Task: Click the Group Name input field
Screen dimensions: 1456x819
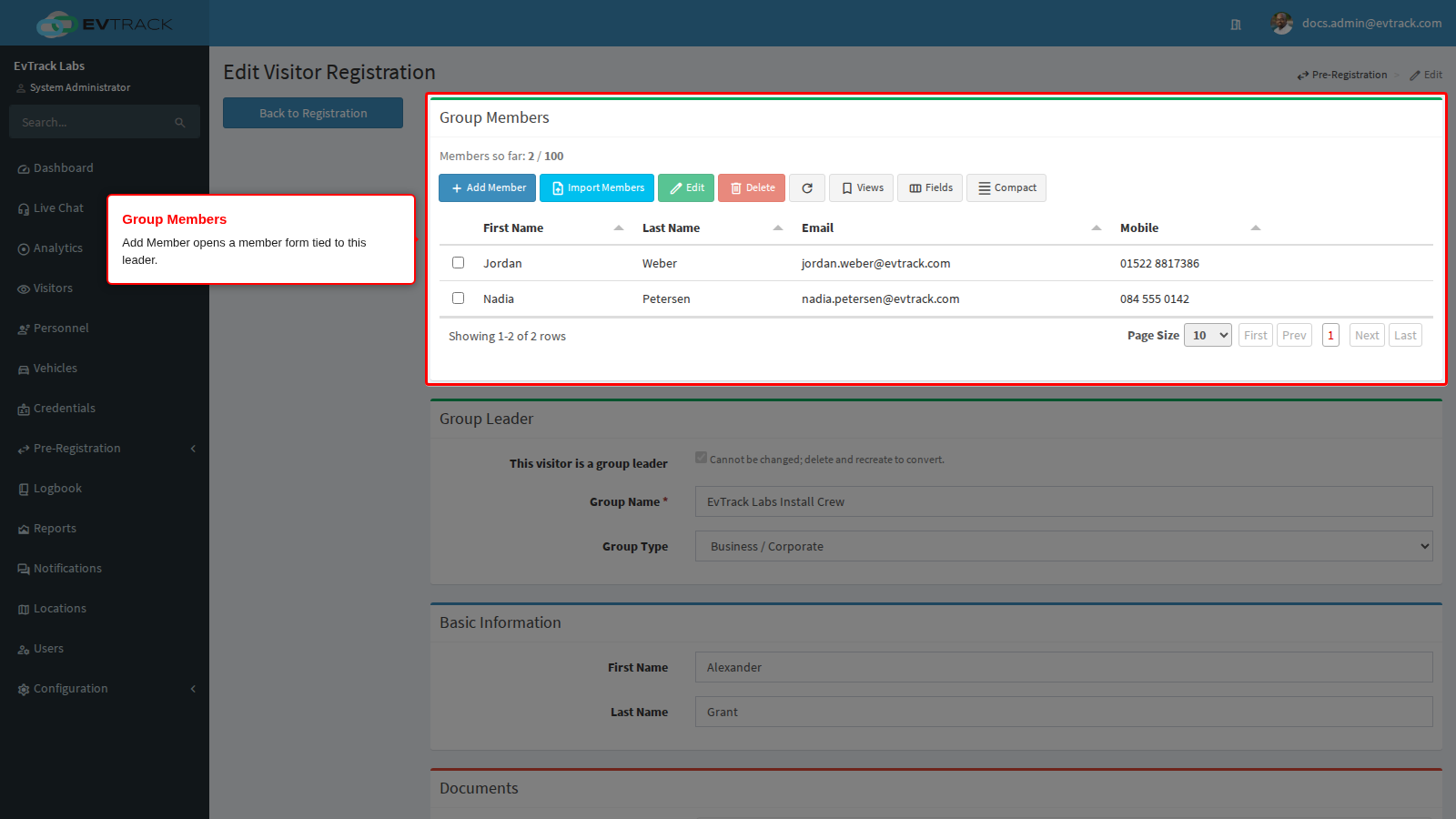Action: (1064, 501)
